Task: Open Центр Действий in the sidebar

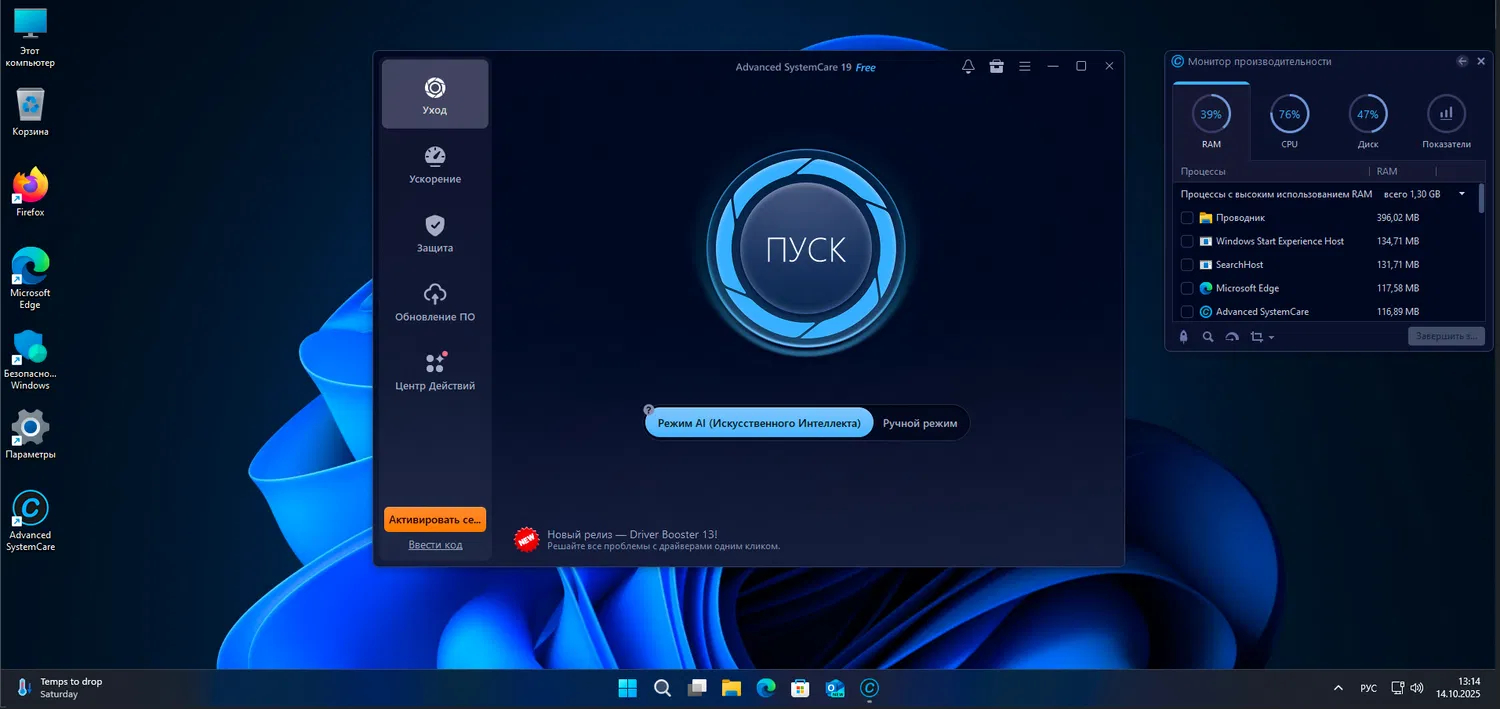Action: pos(435,372)
